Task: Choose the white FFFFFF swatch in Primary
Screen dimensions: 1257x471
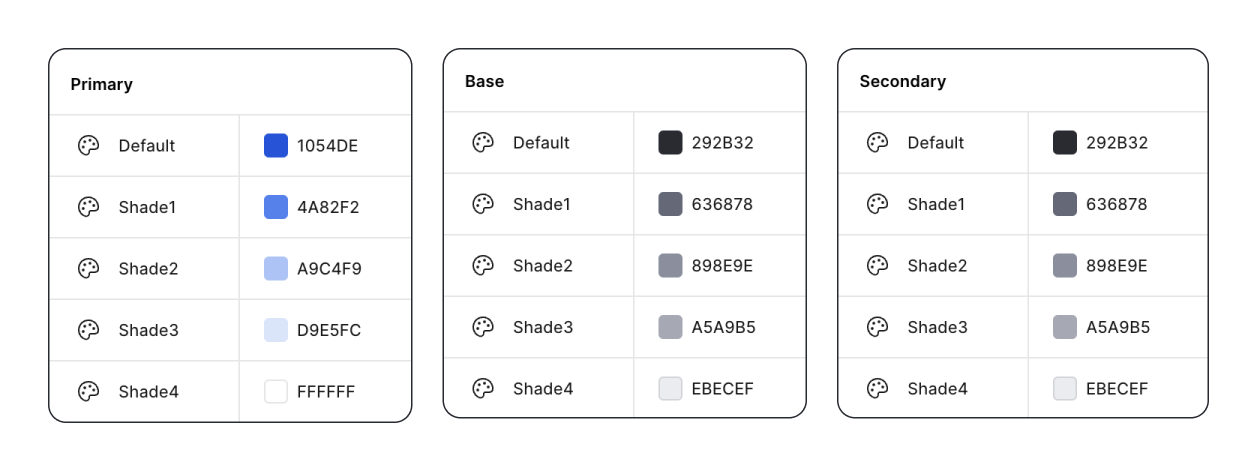Action: [276, 392]
